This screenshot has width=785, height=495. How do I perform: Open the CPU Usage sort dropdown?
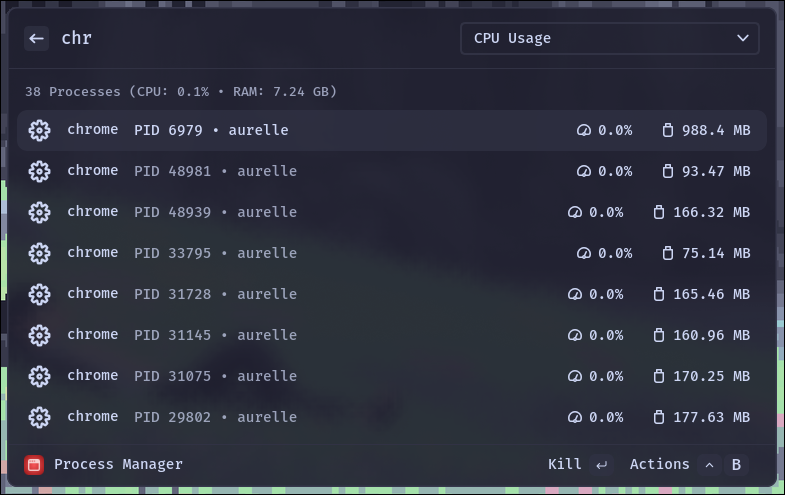[609, 39]
